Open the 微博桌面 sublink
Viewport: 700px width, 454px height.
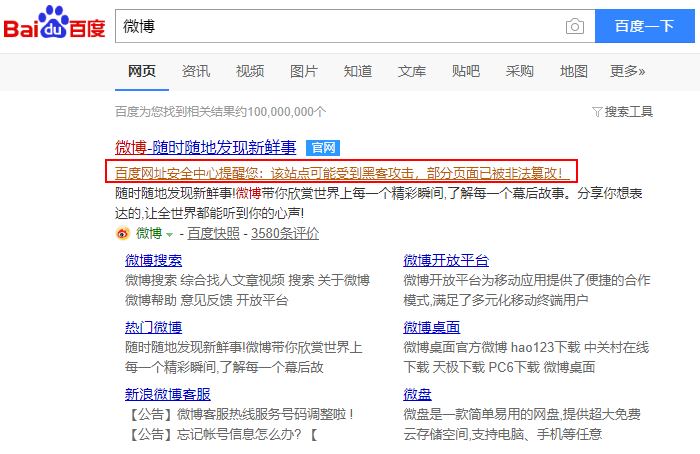pyautogui.click(x=432, y=327)
